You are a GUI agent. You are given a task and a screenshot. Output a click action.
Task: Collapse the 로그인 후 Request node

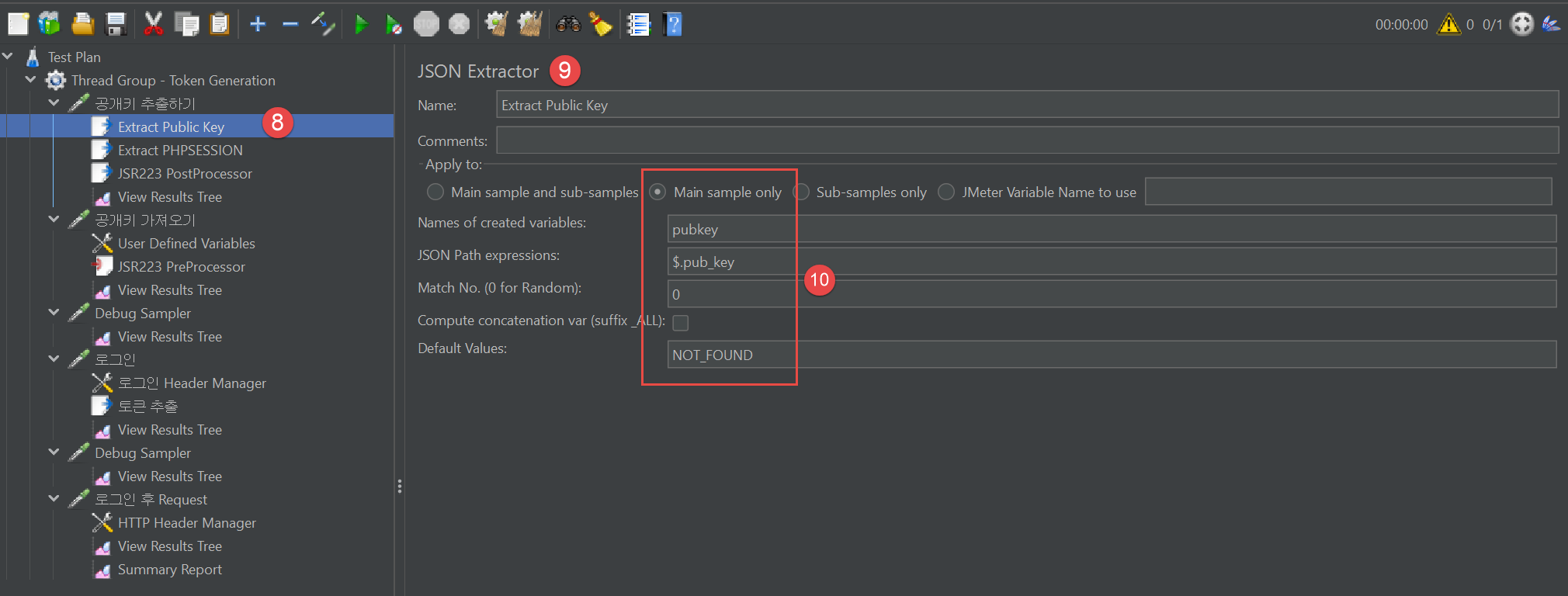tap(54, 498)
